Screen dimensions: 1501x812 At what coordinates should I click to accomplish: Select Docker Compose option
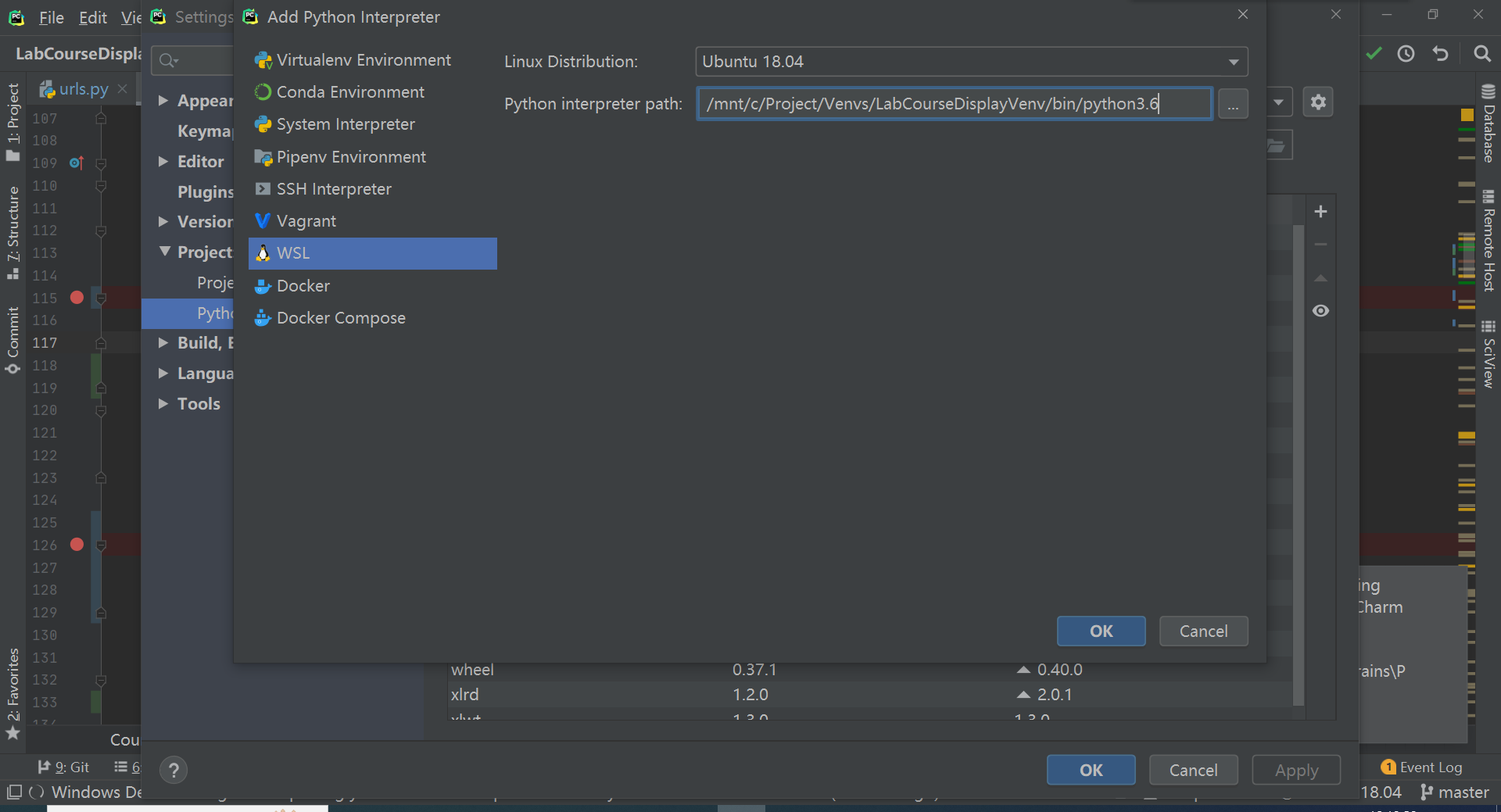click(x=372, y=318)
